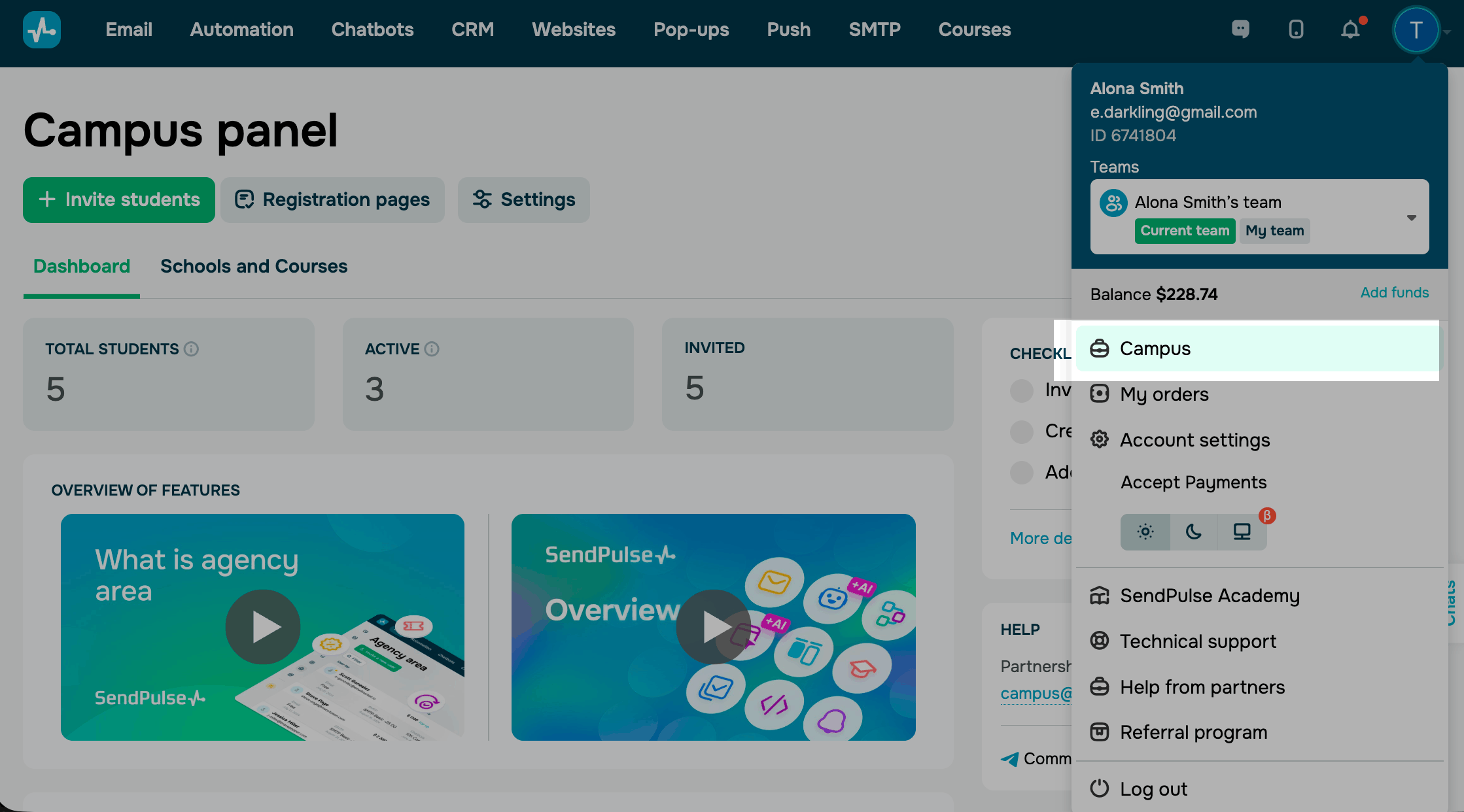The height and width of the screenshot is (812, 1464).
Task: Click the More details link
Action: click(x=1041, y=538)
